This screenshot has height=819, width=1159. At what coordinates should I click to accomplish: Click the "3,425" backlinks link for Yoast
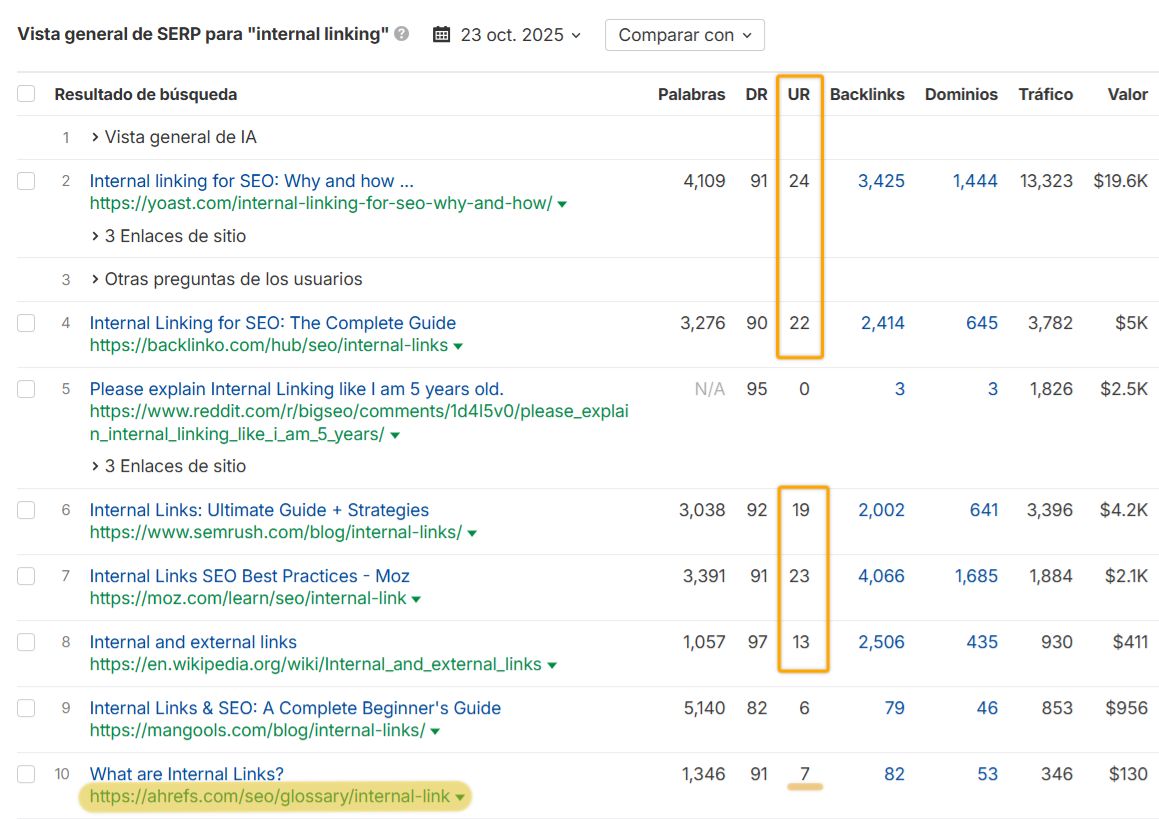click(x=879, y=181)
